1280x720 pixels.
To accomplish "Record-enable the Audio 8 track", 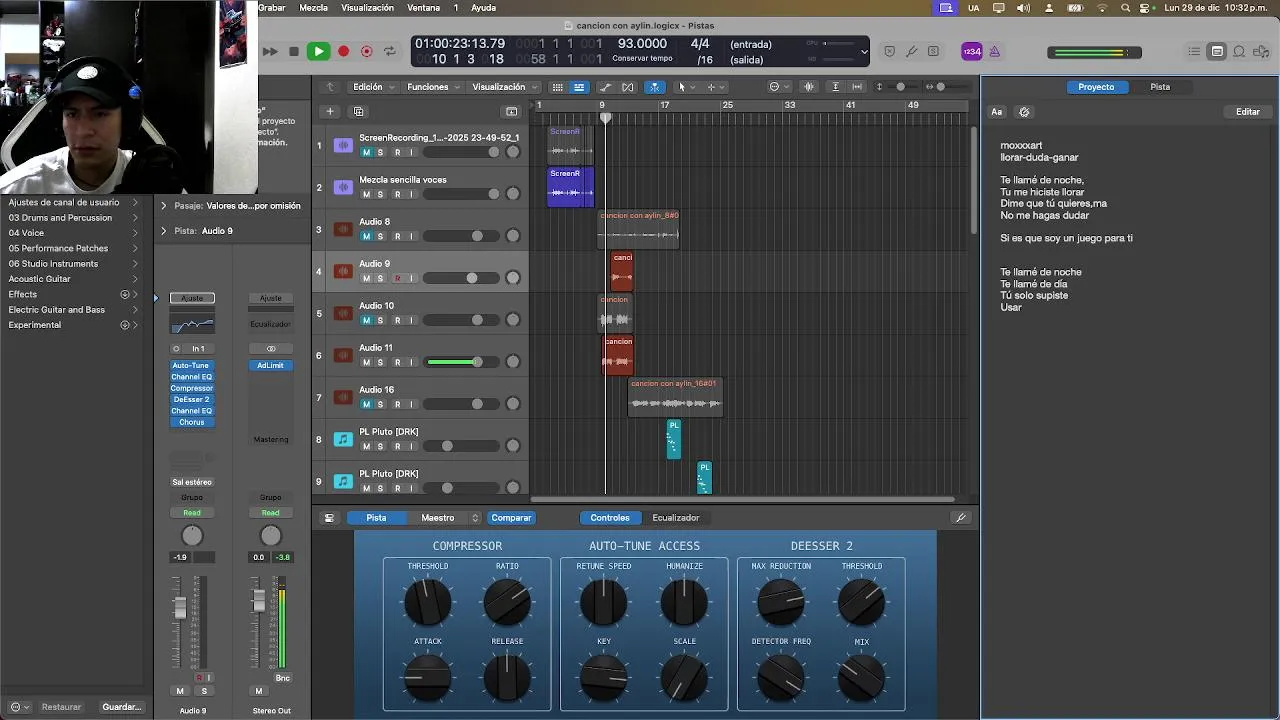I will pyautogui.click(x=397, y=237).
